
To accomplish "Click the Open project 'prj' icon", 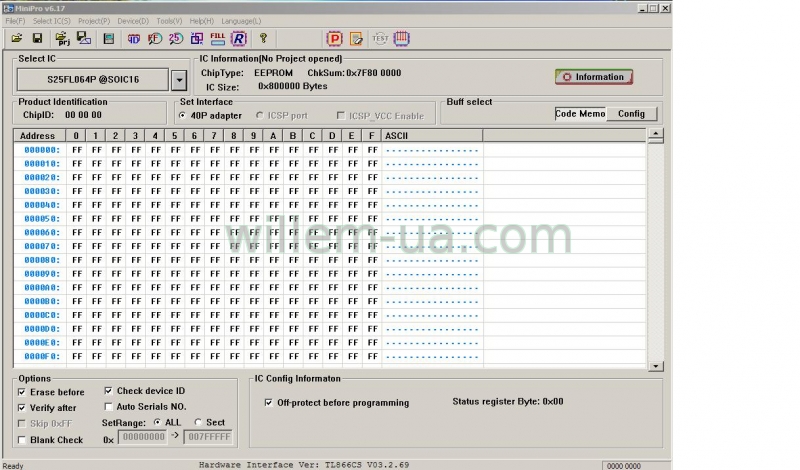I will point(62,39).
